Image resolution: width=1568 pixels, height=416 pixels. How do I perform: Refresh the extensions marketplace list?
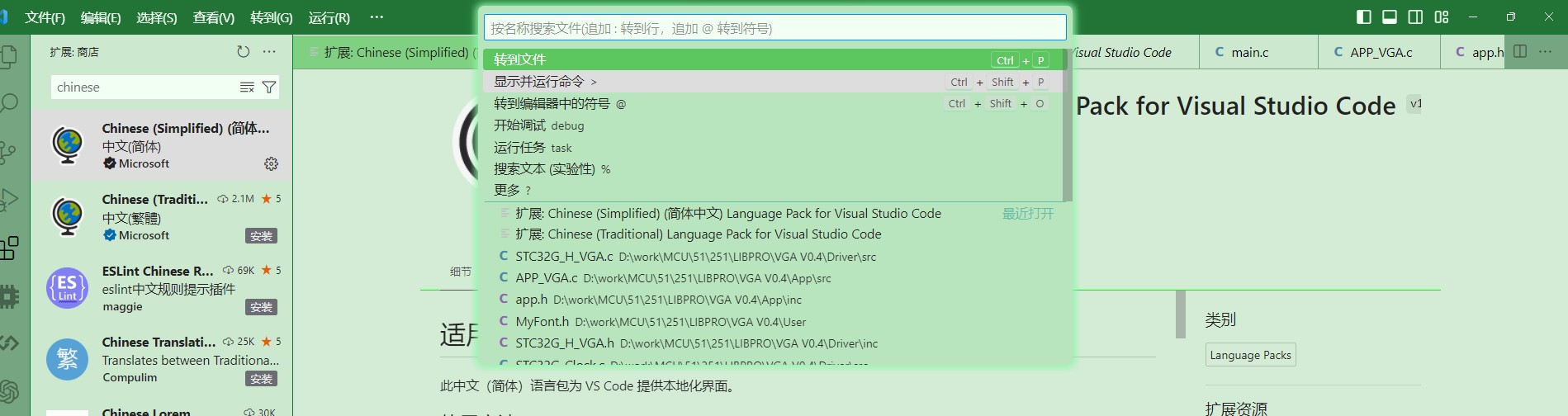pos(243,51)
